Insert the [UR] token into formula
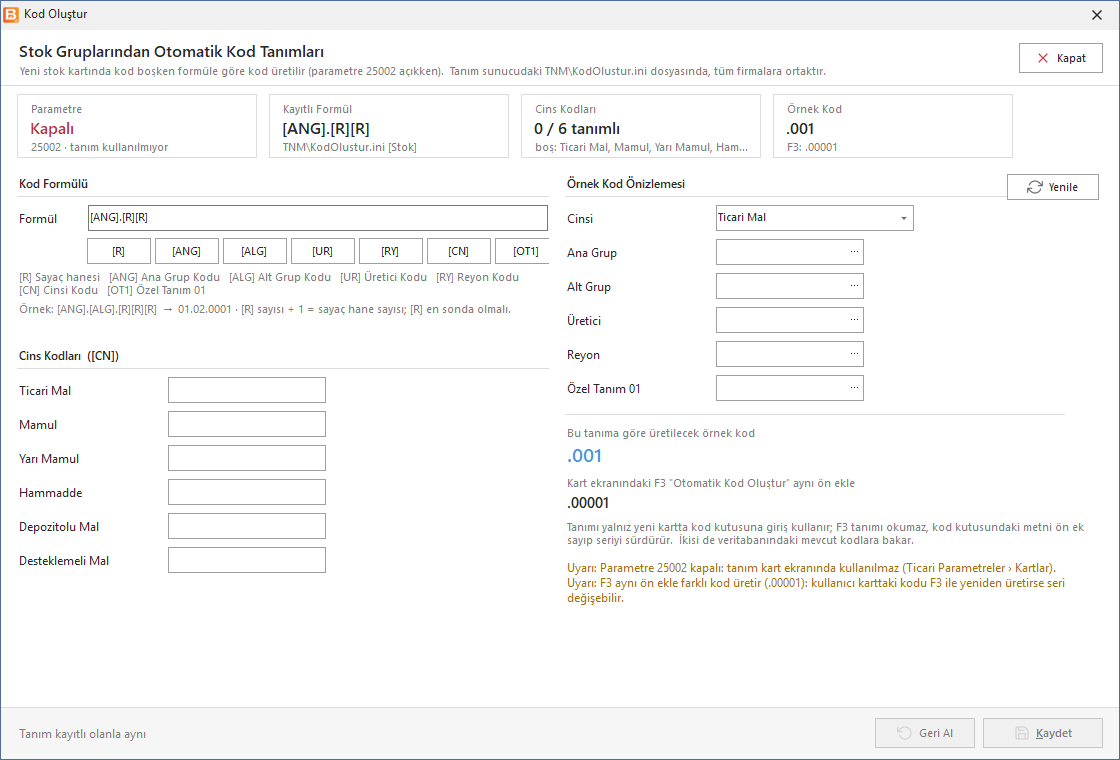Screen dimensions: 1120x760 tap(322, 251)
